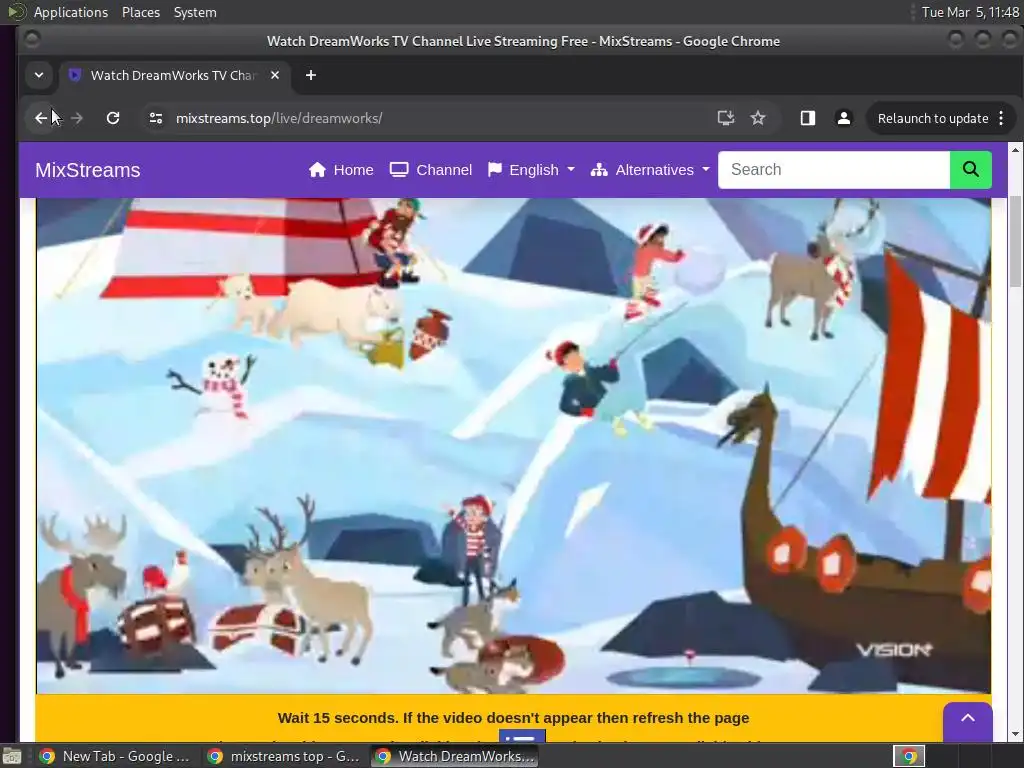Click the sitemap icon beside Alternatives
This screenshot has height=768, width=1024.
[x=599, y=170]
